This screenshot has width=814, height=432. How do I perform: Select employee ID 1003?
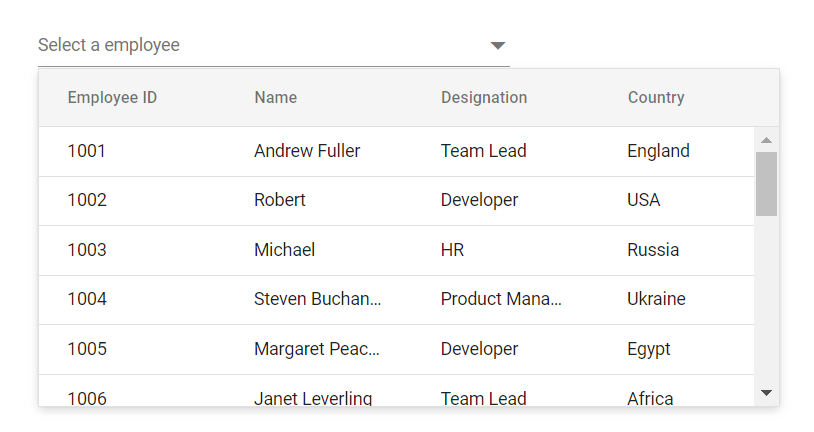pyautogui.click(x=87, y=250)
